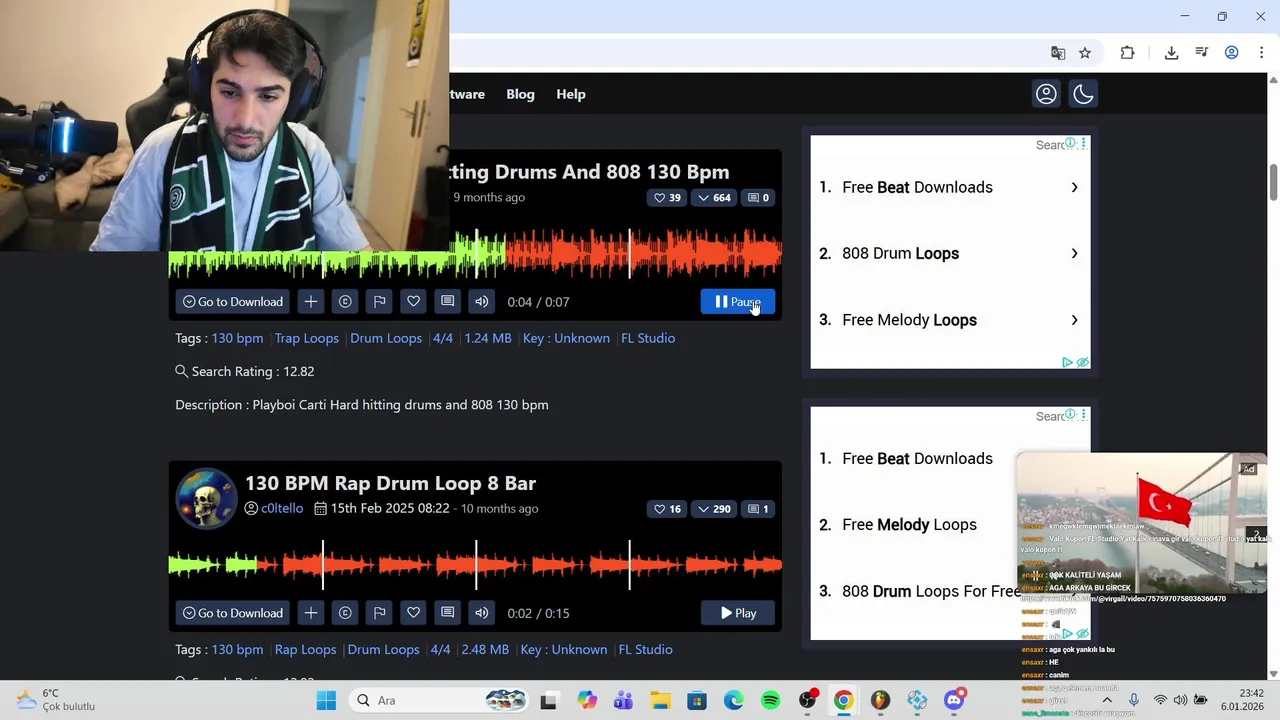Expand upper ad Free Beat Downloads chevron
Screen dimensions: 1280x720
tap(1074, 187)
